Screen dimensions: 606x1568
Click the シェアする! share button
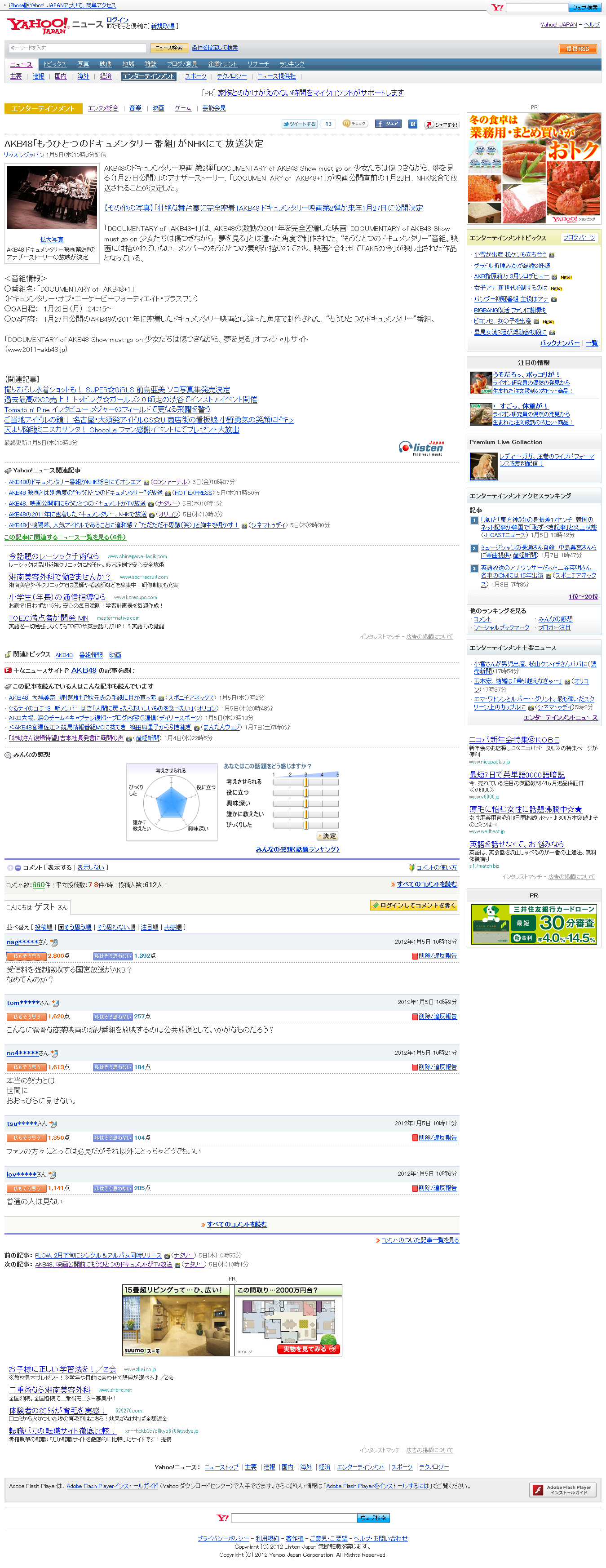441,124
